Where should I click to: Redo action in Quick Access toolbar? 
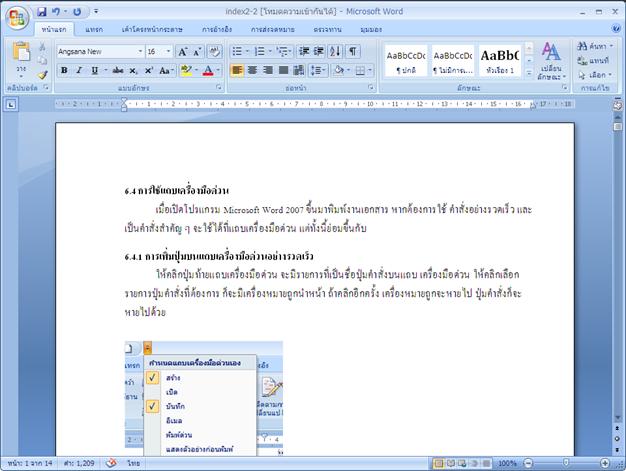77,12
